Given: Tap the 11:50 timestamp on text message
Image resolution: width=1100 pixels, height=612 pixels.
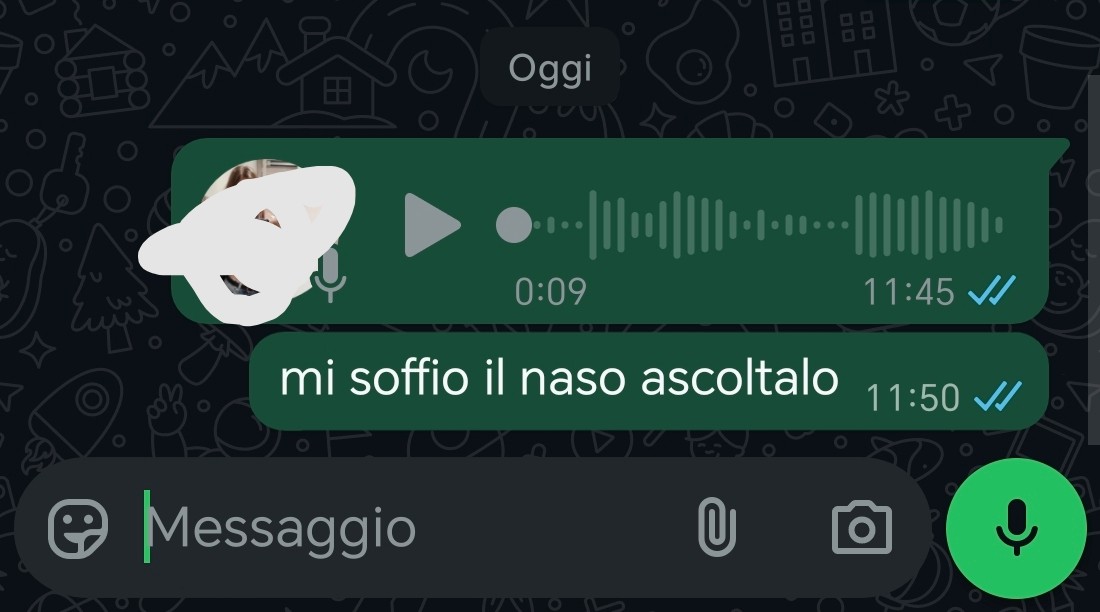Looking at the screenshot, I should [x=913, y=397].
